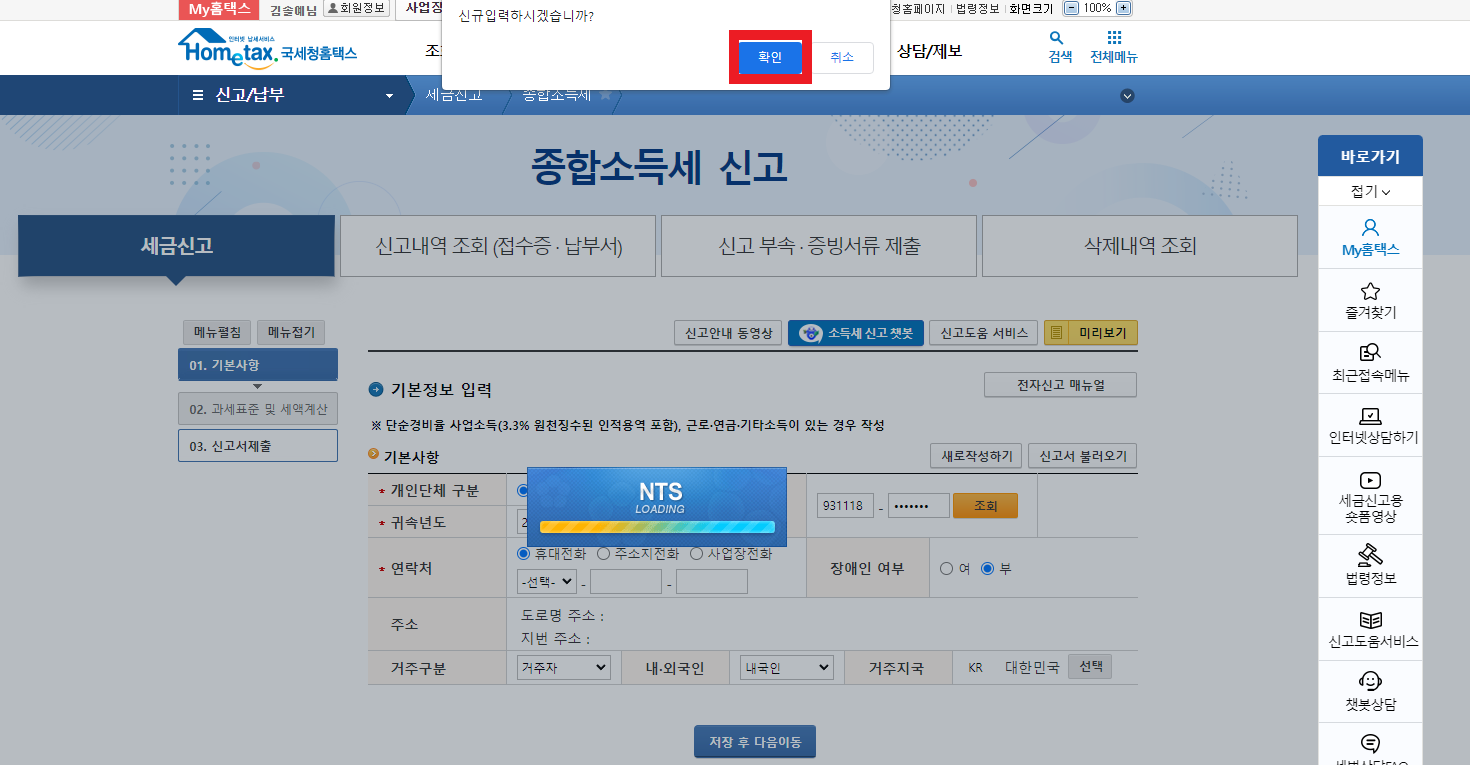The height and width of the screenshot is (765, 1470).
Task: Click the 확인 button in the dialog
Action: click(x=770, y=58)
